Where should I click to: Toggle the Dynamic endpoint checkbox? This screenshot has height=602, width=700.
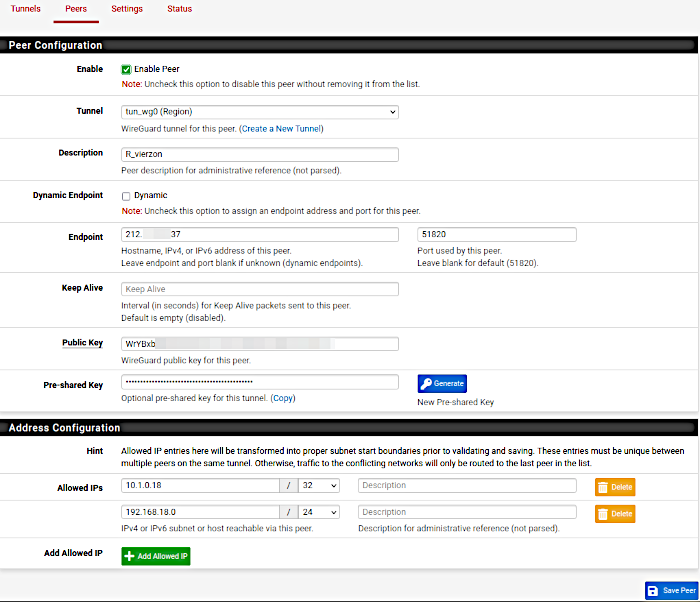[126, 196]
